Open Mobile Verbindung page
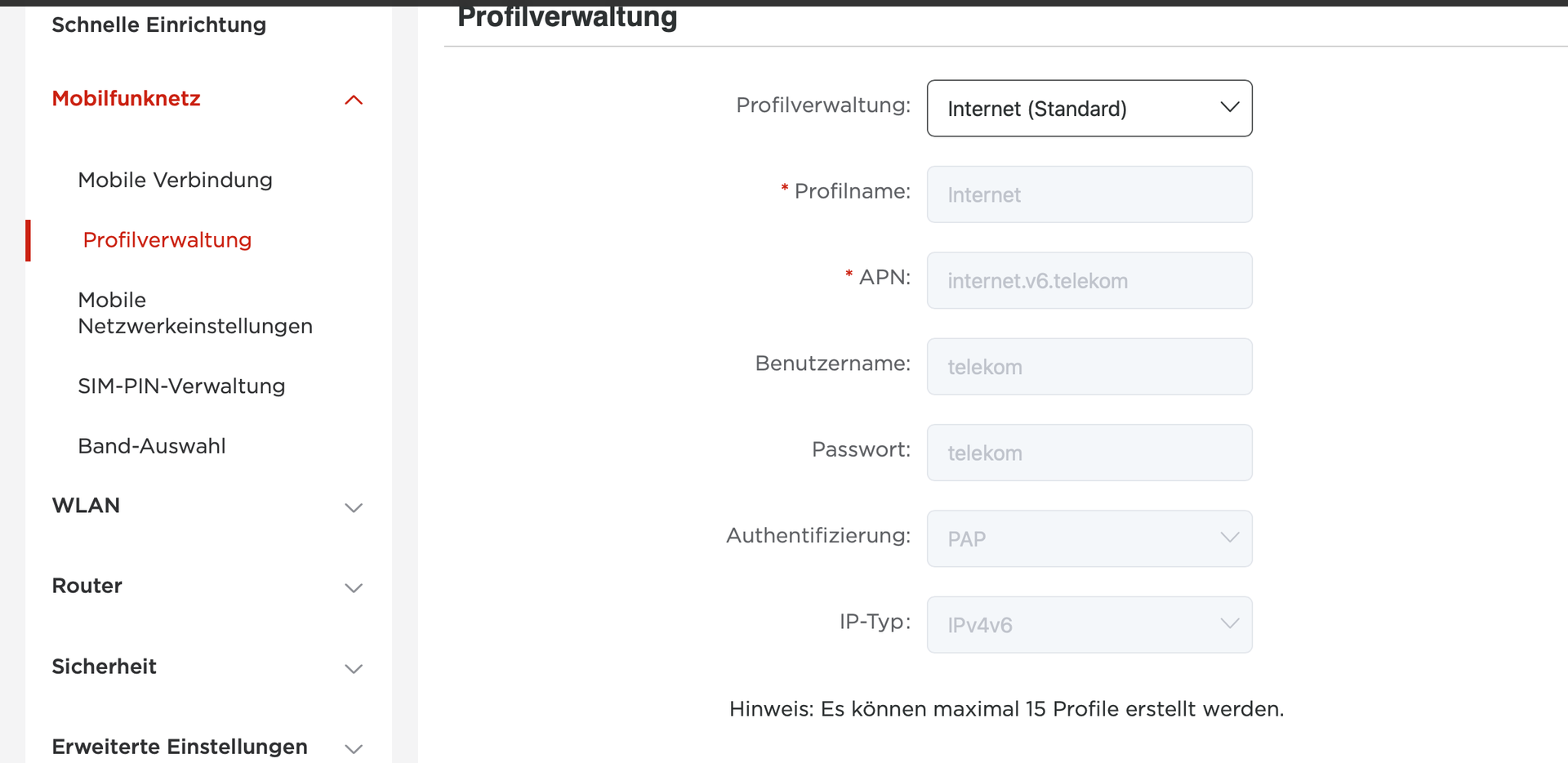 tap(176, 180)
